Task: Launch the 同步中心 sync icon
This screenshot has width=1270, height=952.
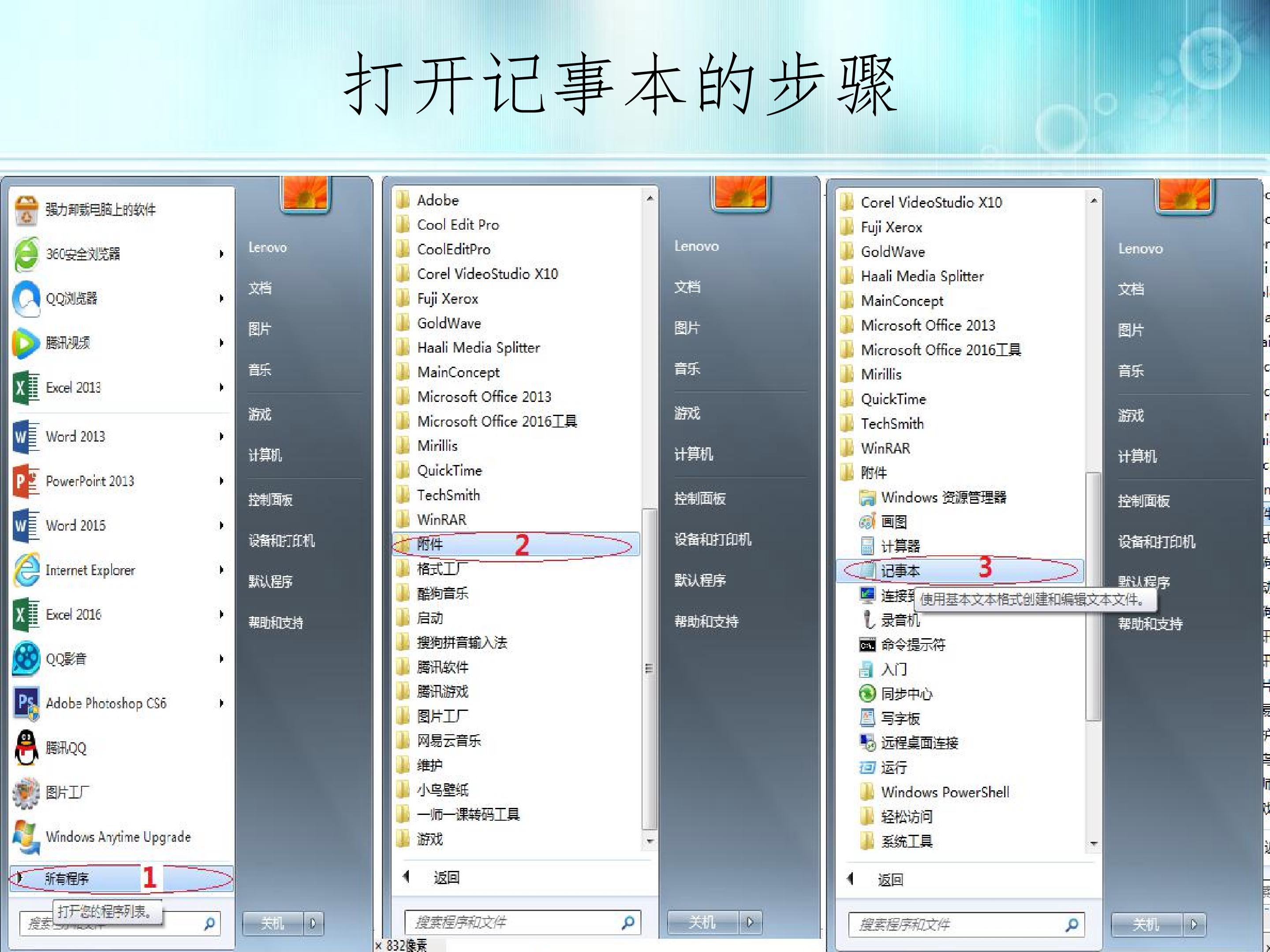Action: (867, 694)
